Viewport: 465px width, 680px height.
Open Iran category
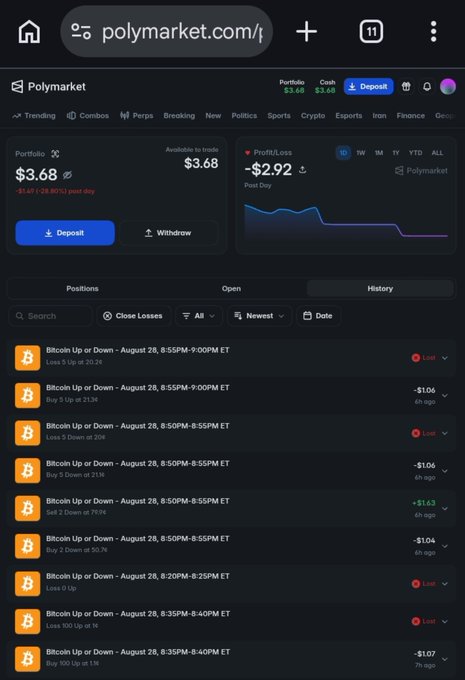pyautogui.click(x=379, y=116)
